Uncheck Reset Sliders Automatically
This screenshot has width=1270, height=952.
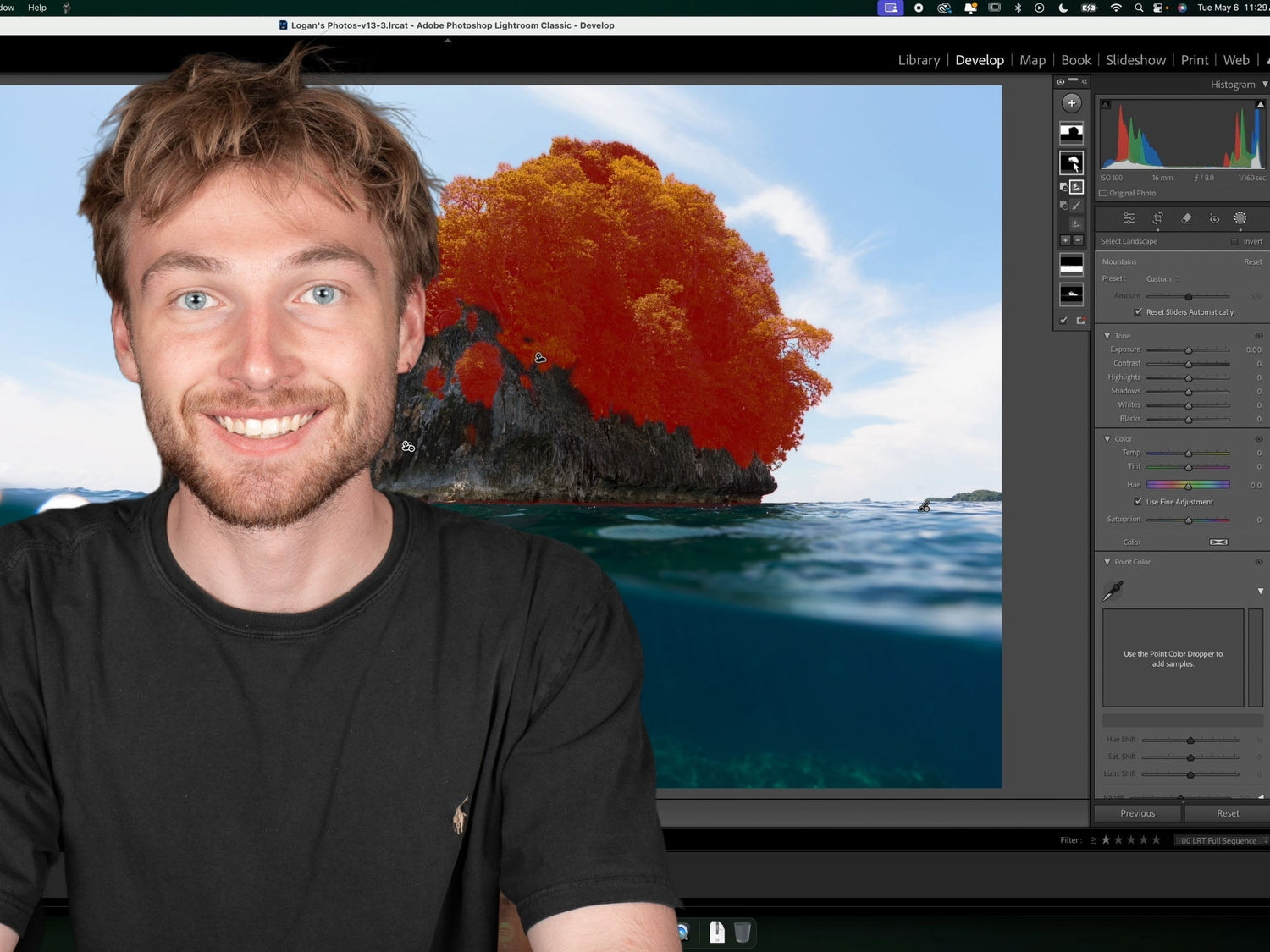[x=1138, y=311]
